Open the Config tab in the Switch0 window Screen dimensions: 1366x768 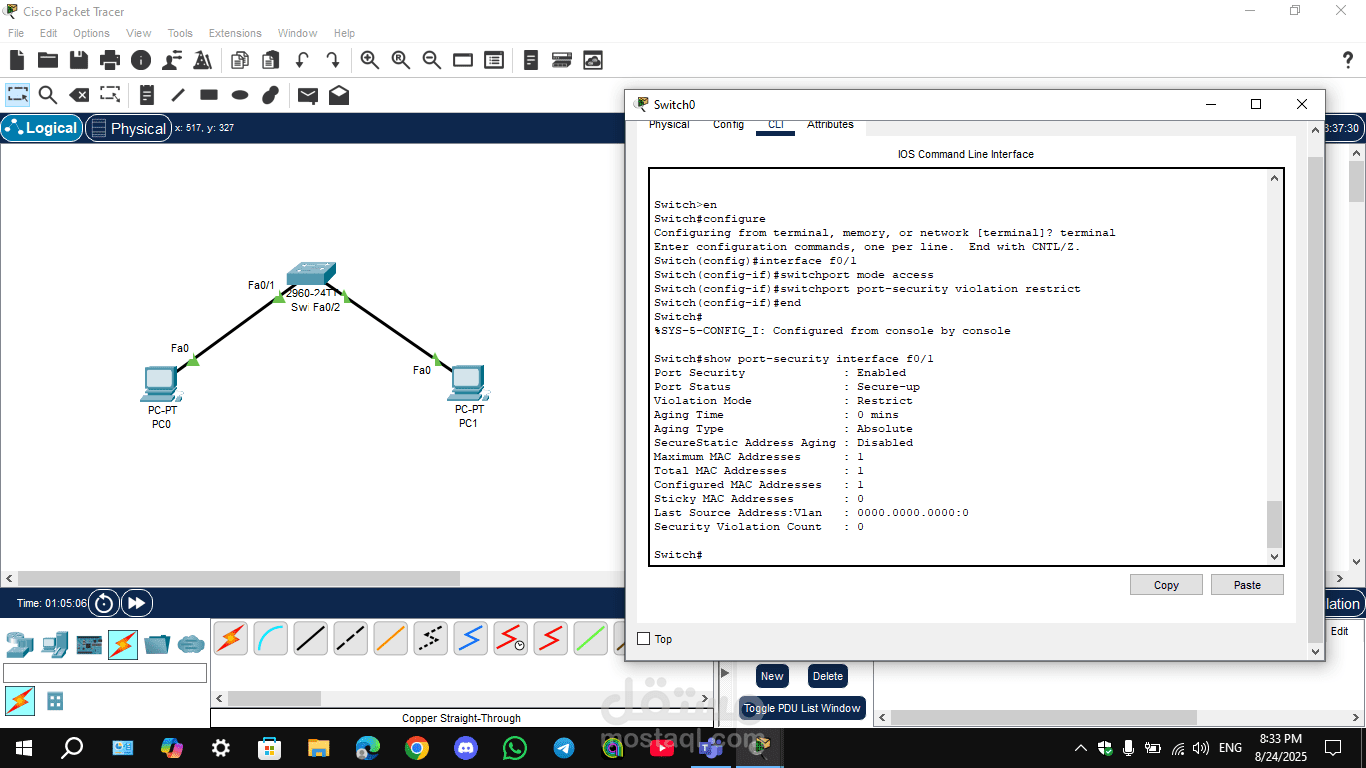728,125
